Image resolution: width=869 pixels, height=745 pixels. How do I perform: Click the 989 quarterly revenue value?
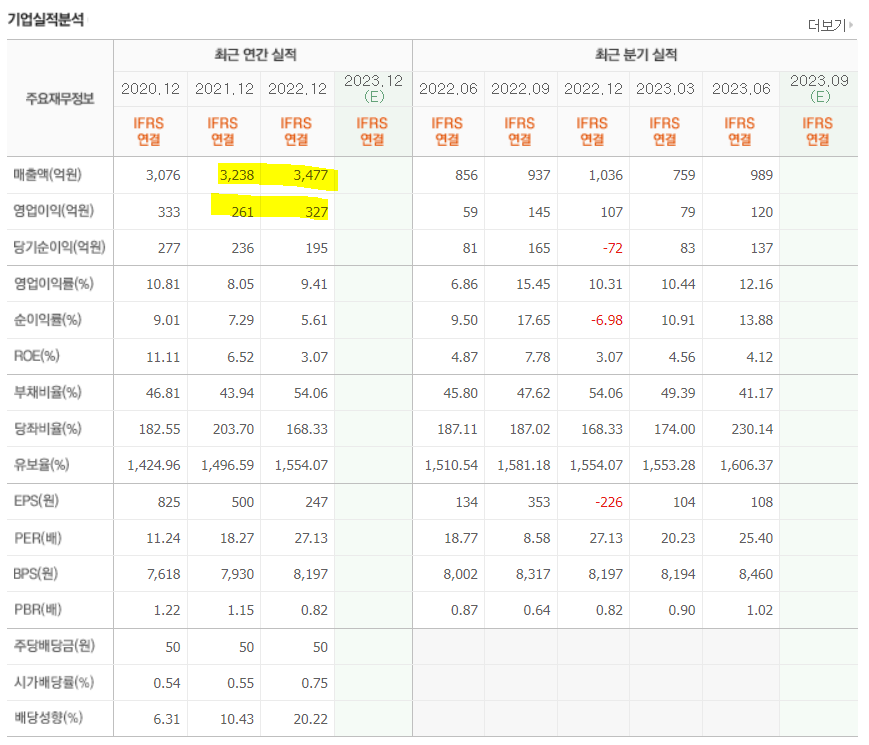point(761,175)
